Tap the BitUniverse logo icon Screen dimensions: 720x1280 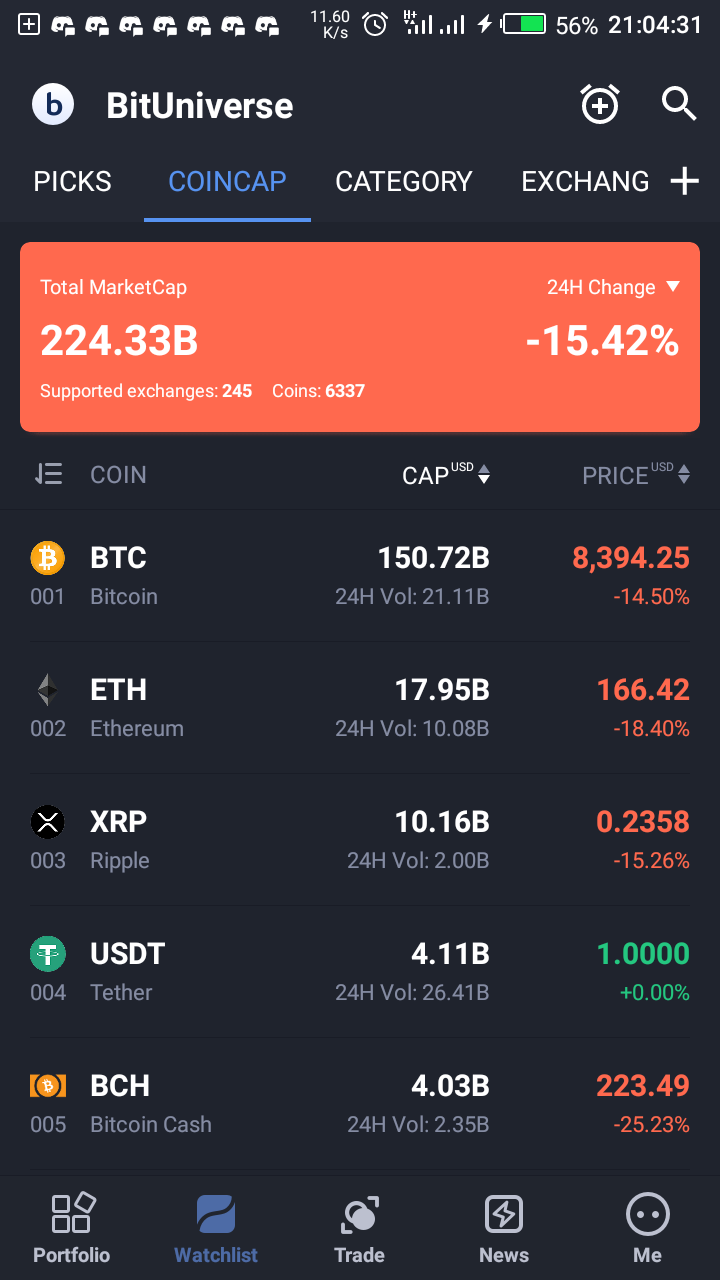point(53,105)
